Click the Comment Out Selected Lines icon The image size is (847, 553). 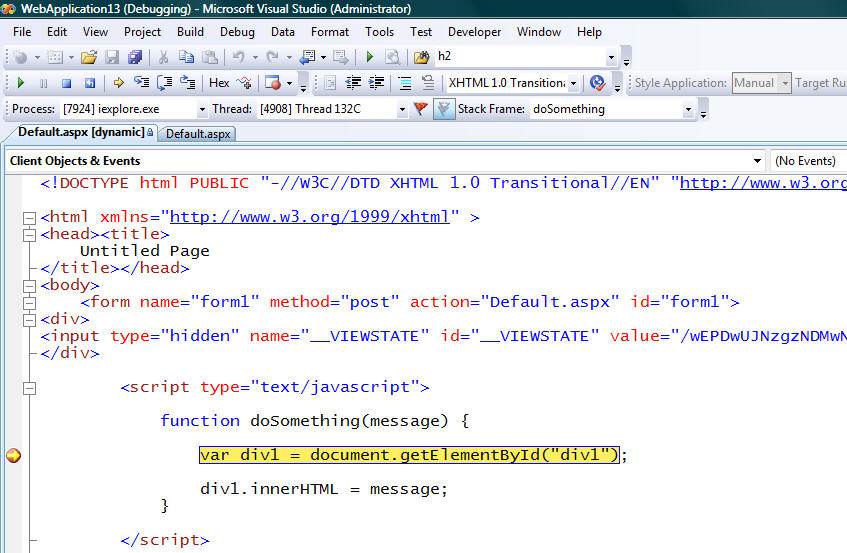pos(405,83)
